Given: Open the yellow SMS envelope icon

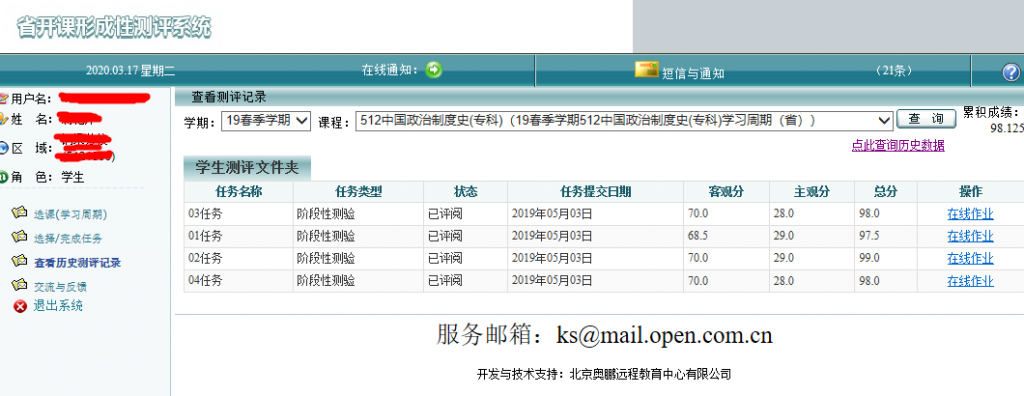Looking at the screenshot, I should pyautogui.click(x=646, y=69).
